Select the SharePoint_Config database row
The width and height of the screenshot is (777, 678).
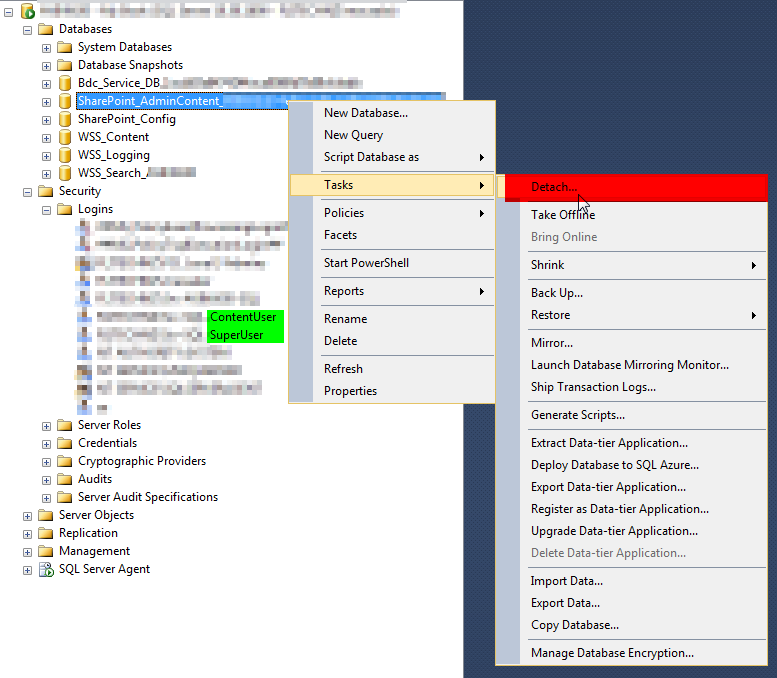pos(127,119)
